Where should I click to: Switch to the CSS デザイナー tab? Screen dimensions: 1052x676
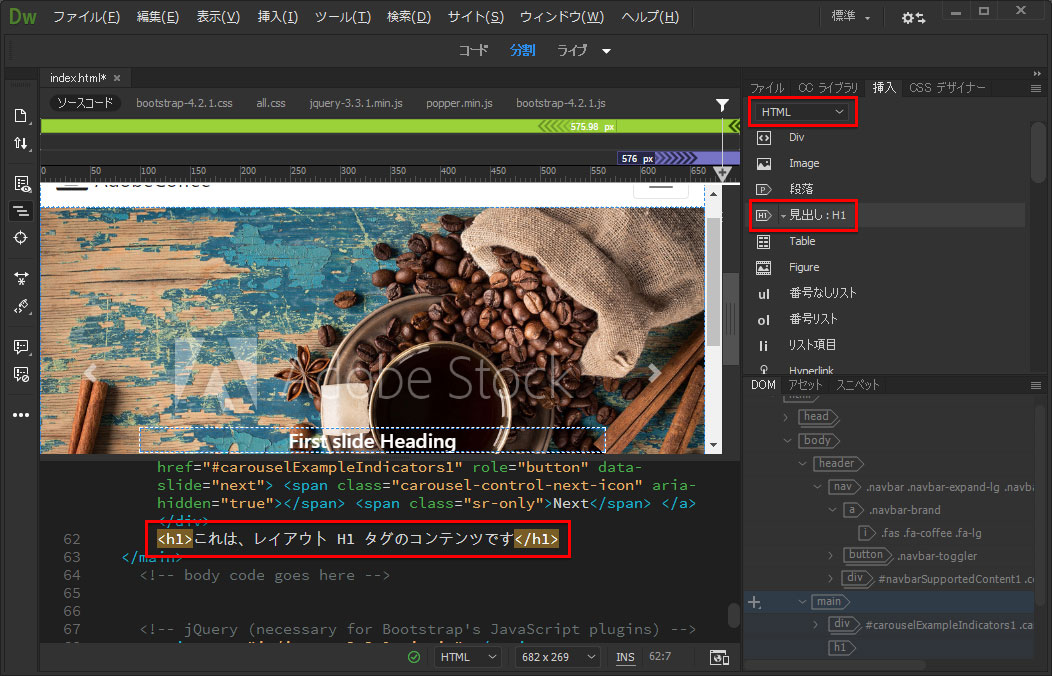click(x=946, y=88)
